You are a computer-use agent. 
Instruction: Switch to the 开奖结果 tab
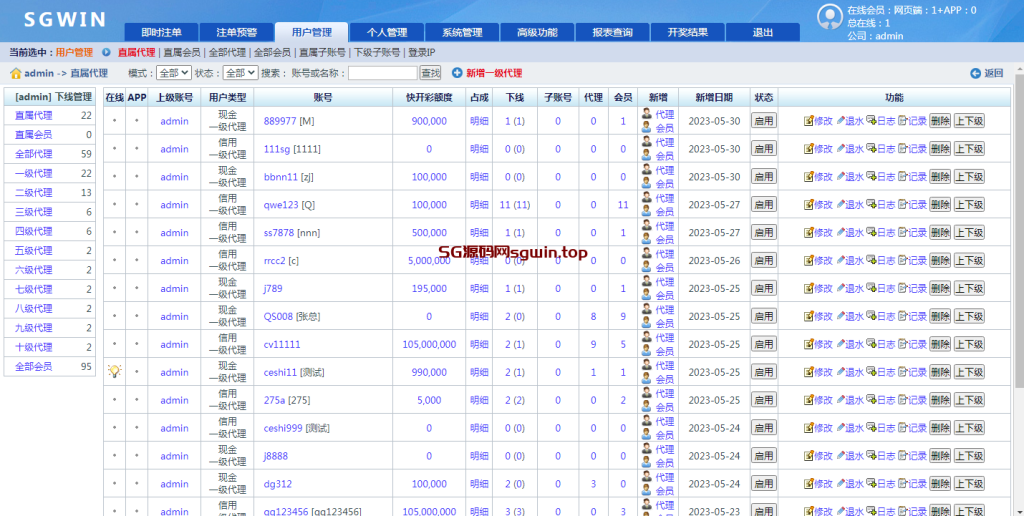[x=687, y=32]
